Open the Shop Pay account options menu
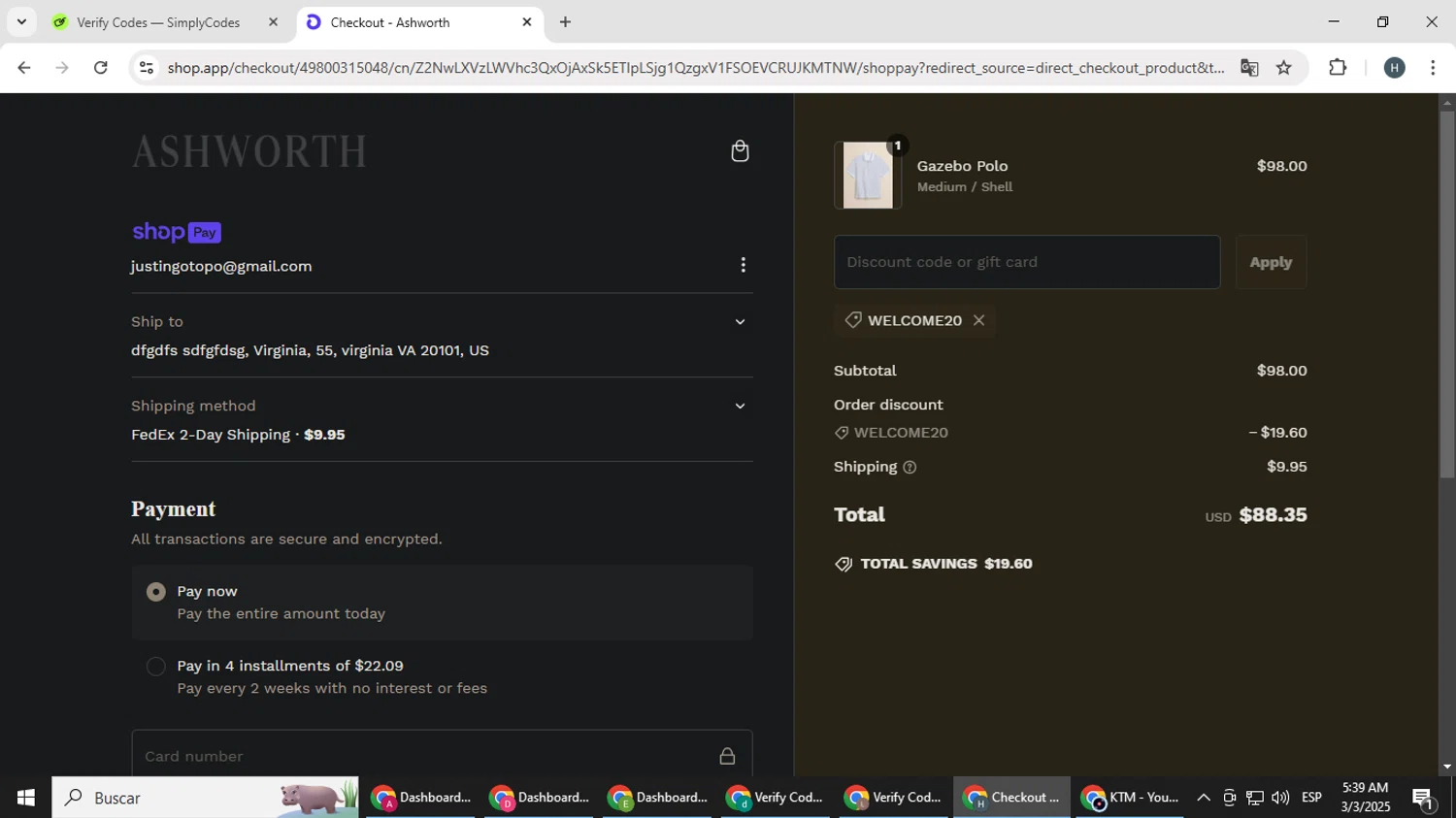1456x818 pixels. (743, 265)
